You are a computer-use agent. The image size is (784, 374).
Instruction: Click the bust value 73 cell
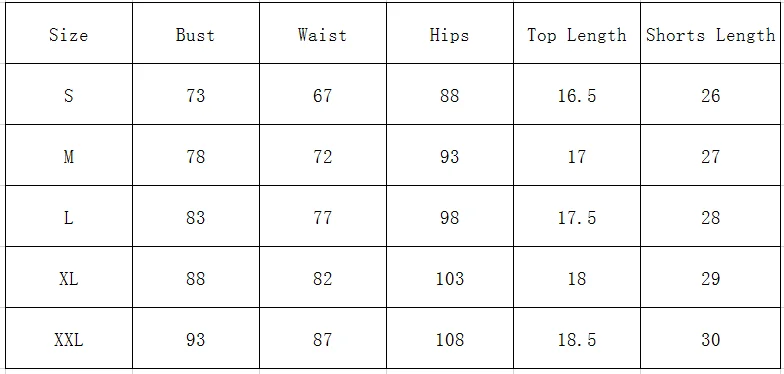pyautogui.click(x=196, y=94)
